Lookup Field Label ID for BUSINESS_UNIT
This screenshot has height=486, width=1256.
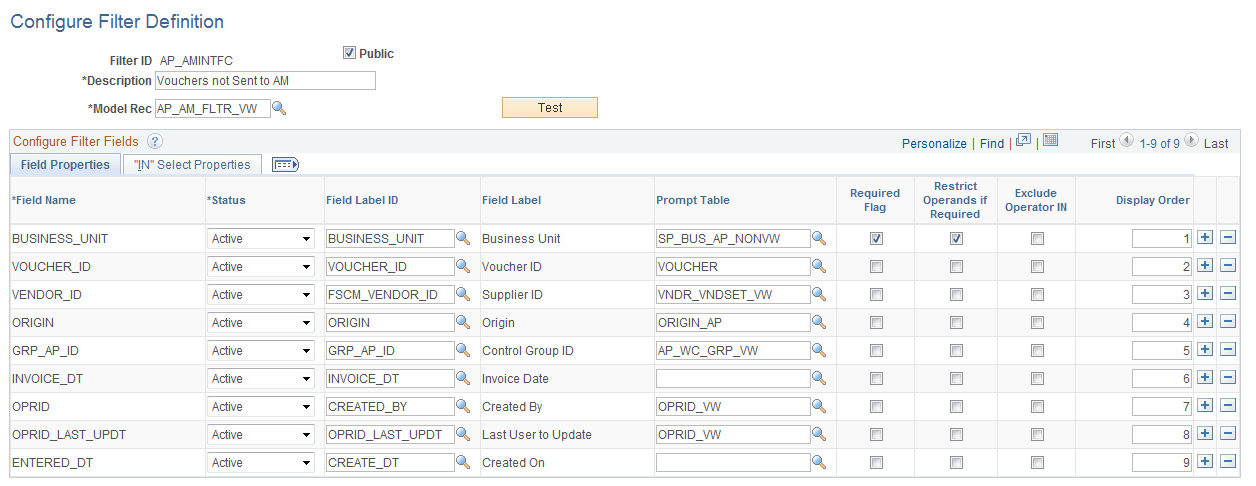pyautogui.click(x=463, y=239)
